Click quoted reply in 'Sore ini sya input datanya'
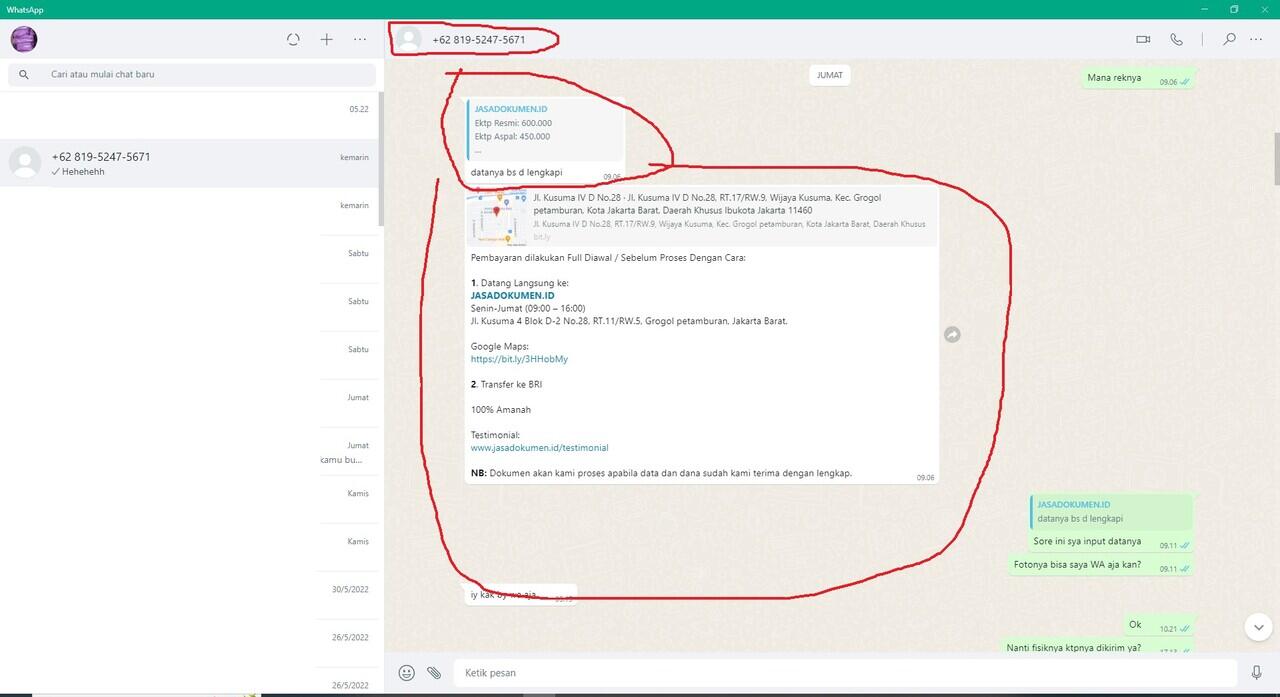The image size is (1280, 697). coord(1111,512)
